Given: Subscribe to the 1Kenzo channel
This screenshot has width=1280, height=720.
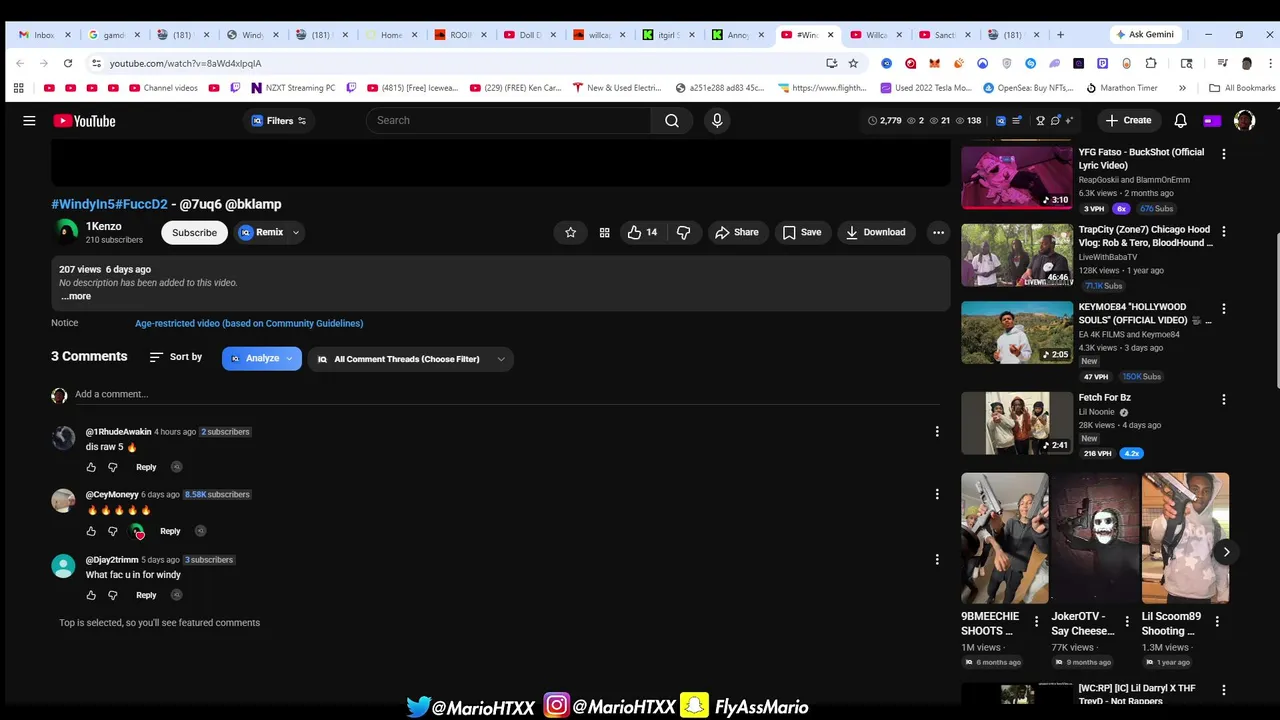Looking at the screenshot, I should point(194,232).
